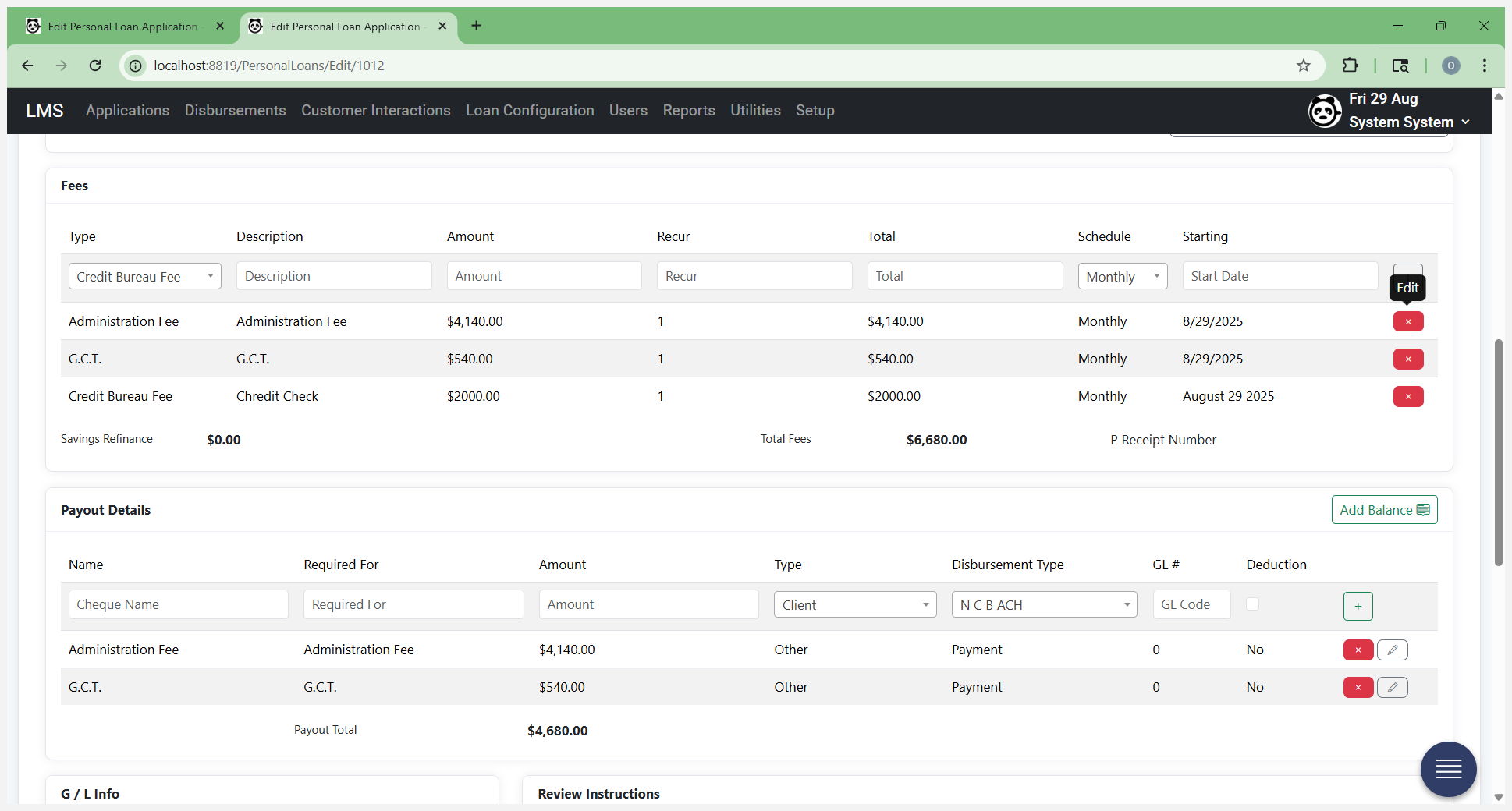Edit the Administration Fee payout entry
1512x811 pixels.
coord(1393,650)
